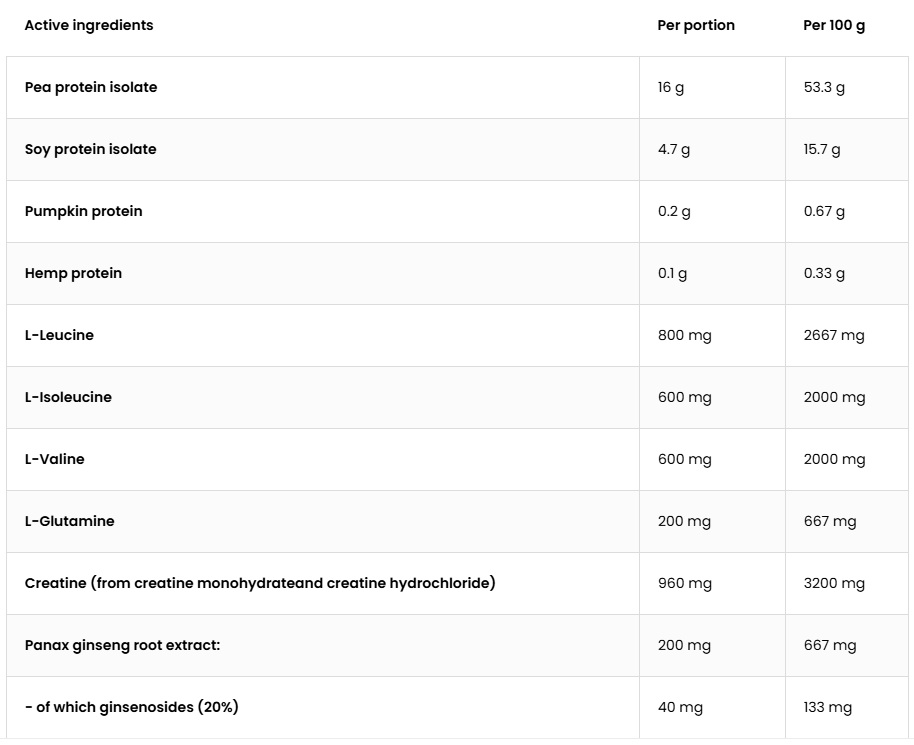Select the "960 mg" creatine portion value
The width and height of the screenshot is (914, 745).
[685, 583]
